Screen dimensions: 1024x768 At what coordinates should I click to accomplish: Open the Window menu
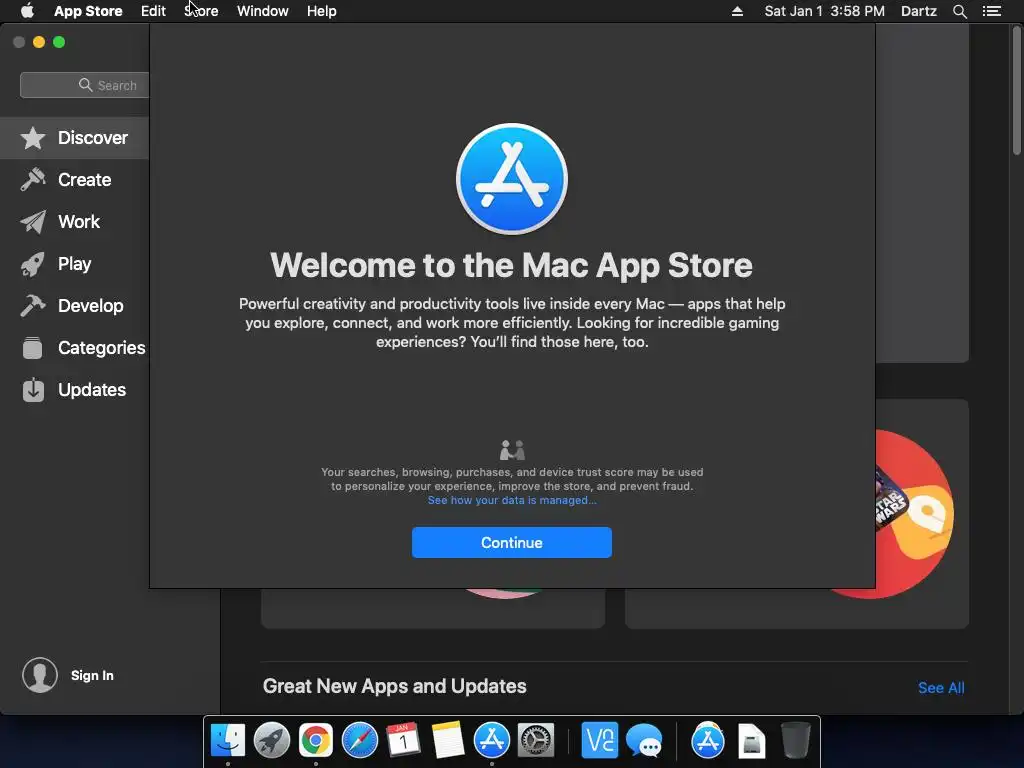coord(263,11)
